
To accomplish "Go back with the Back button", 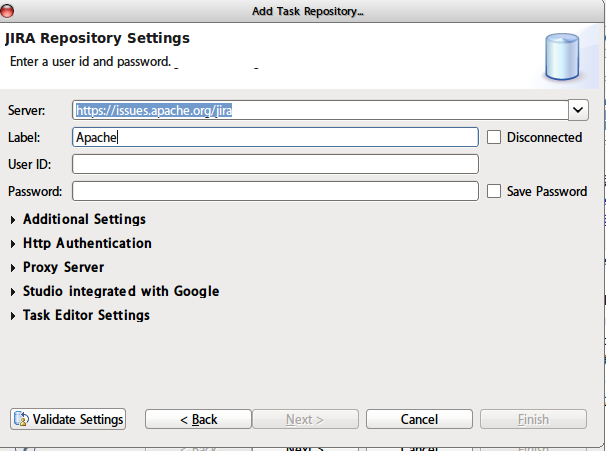I will click(197, 419).
